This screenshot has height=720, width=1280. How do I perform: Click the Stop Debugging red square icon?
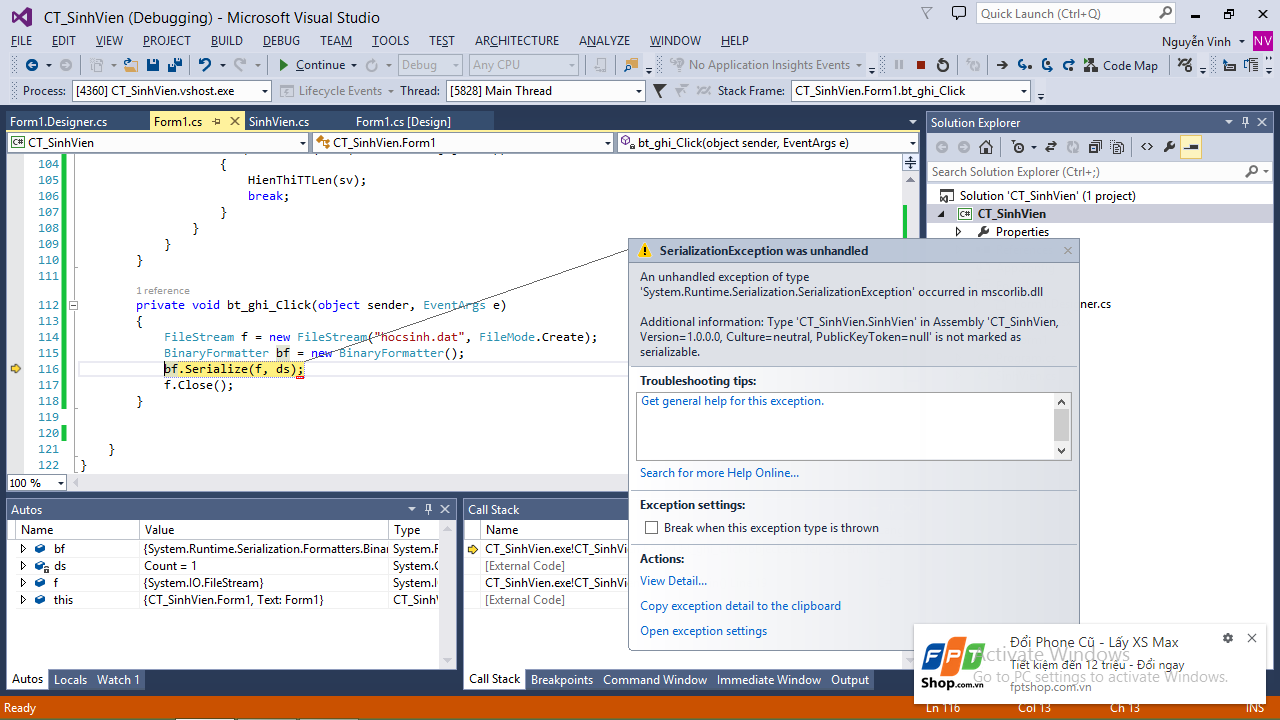tap(921, 65)
